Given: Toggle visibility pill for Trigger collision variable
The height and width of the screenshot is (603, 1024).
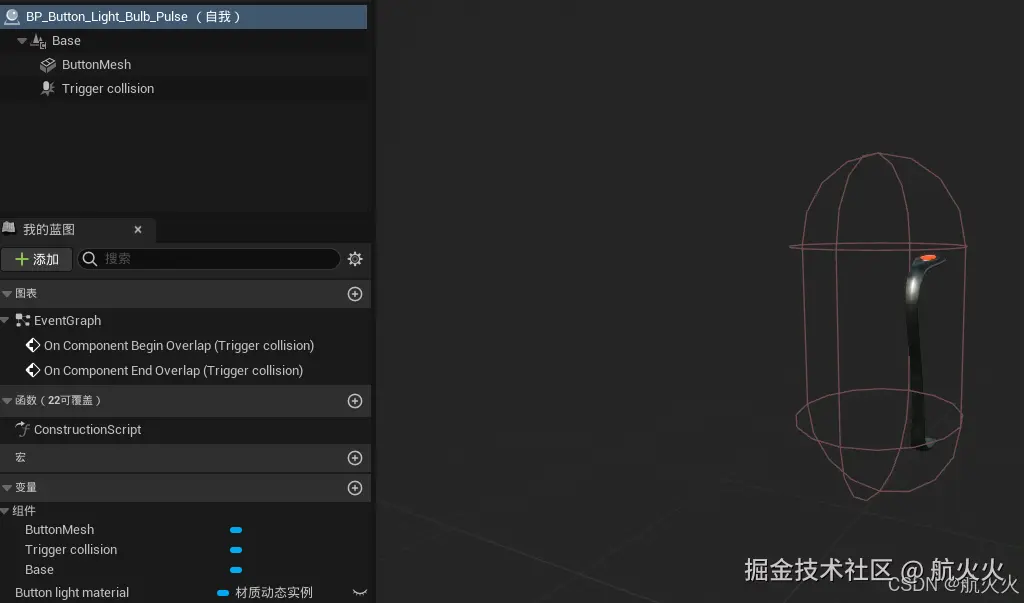Looking at the screenshot, I should (236, 549).
